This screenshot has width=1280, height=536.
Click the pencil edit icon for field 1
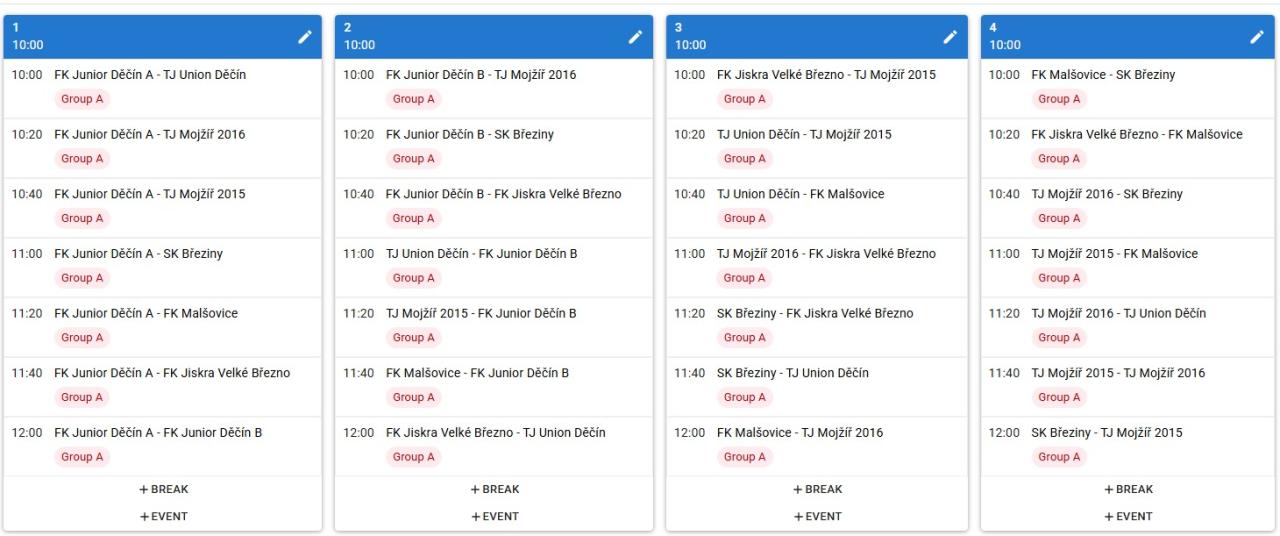[305, 37]
